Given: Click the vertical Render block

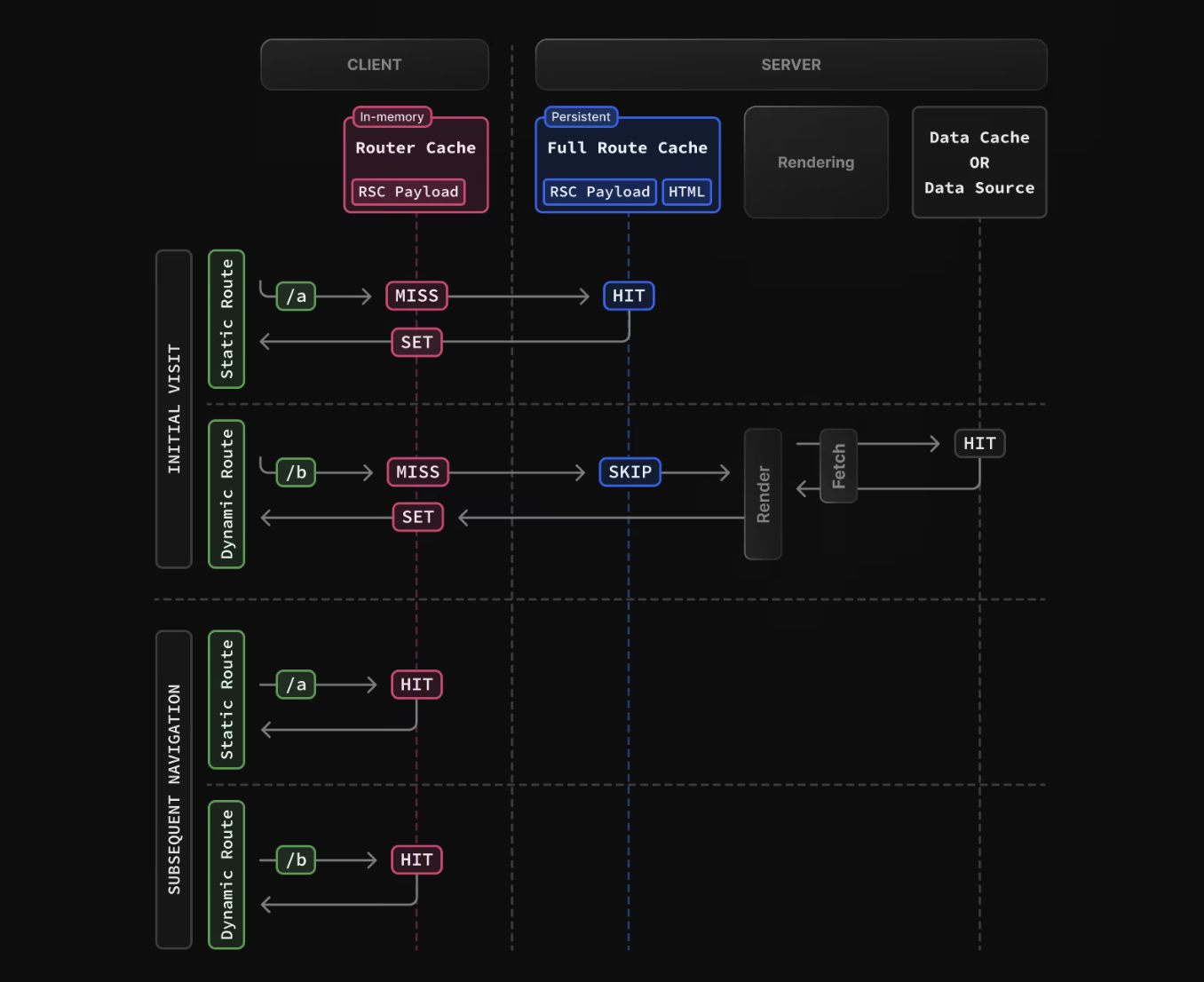Looking at the screenshot, I should click(x=763, y=495).
